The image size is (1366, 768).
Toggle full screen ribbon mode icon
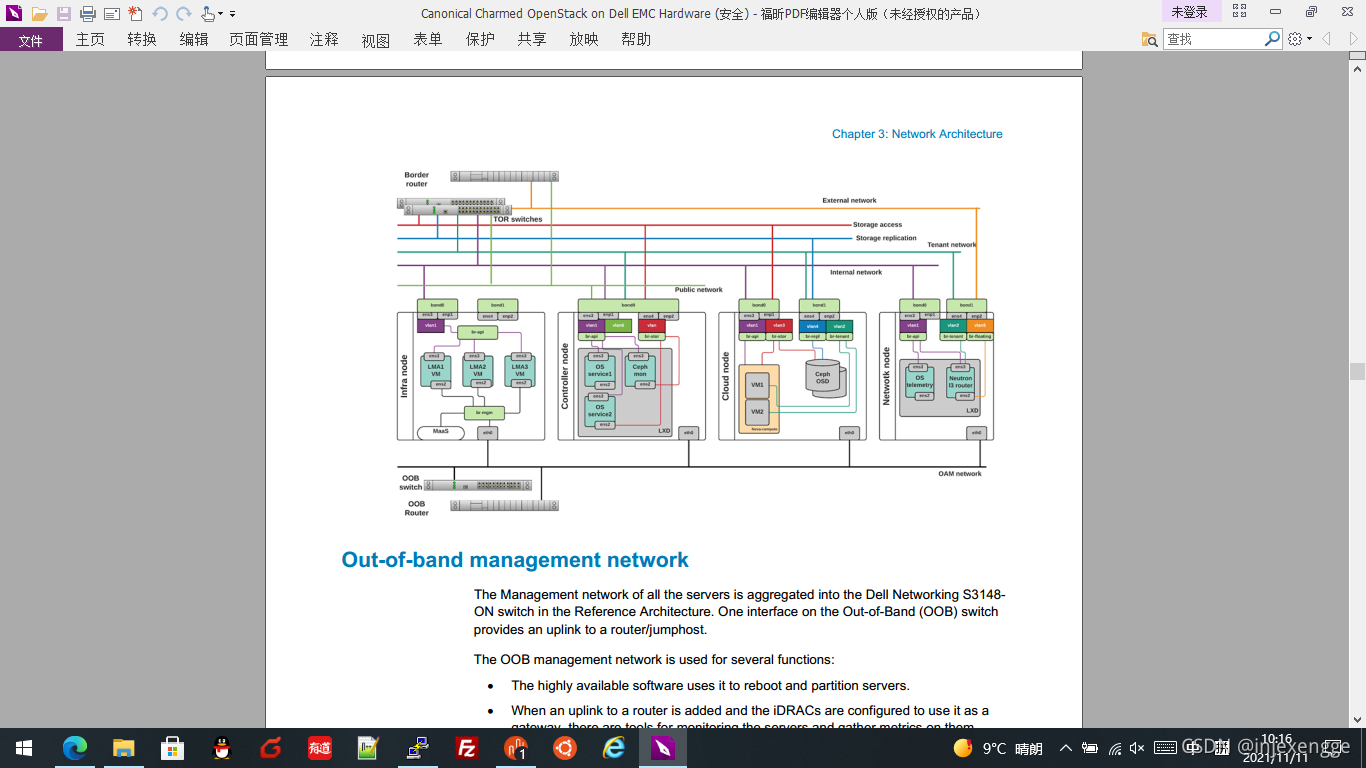pos(1240,12)
